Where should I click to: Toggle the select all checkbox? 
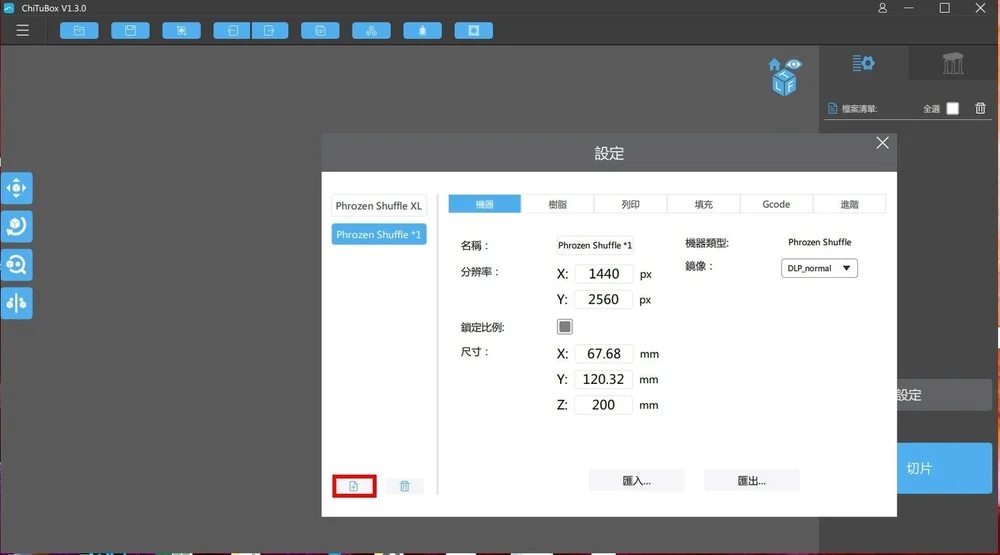click(952, 108)
